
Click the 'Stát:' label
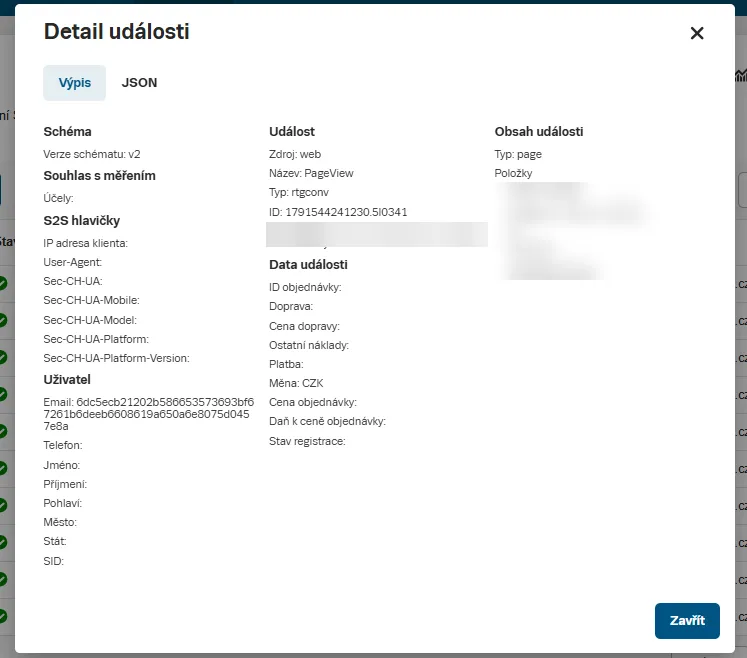pos(55,541)
